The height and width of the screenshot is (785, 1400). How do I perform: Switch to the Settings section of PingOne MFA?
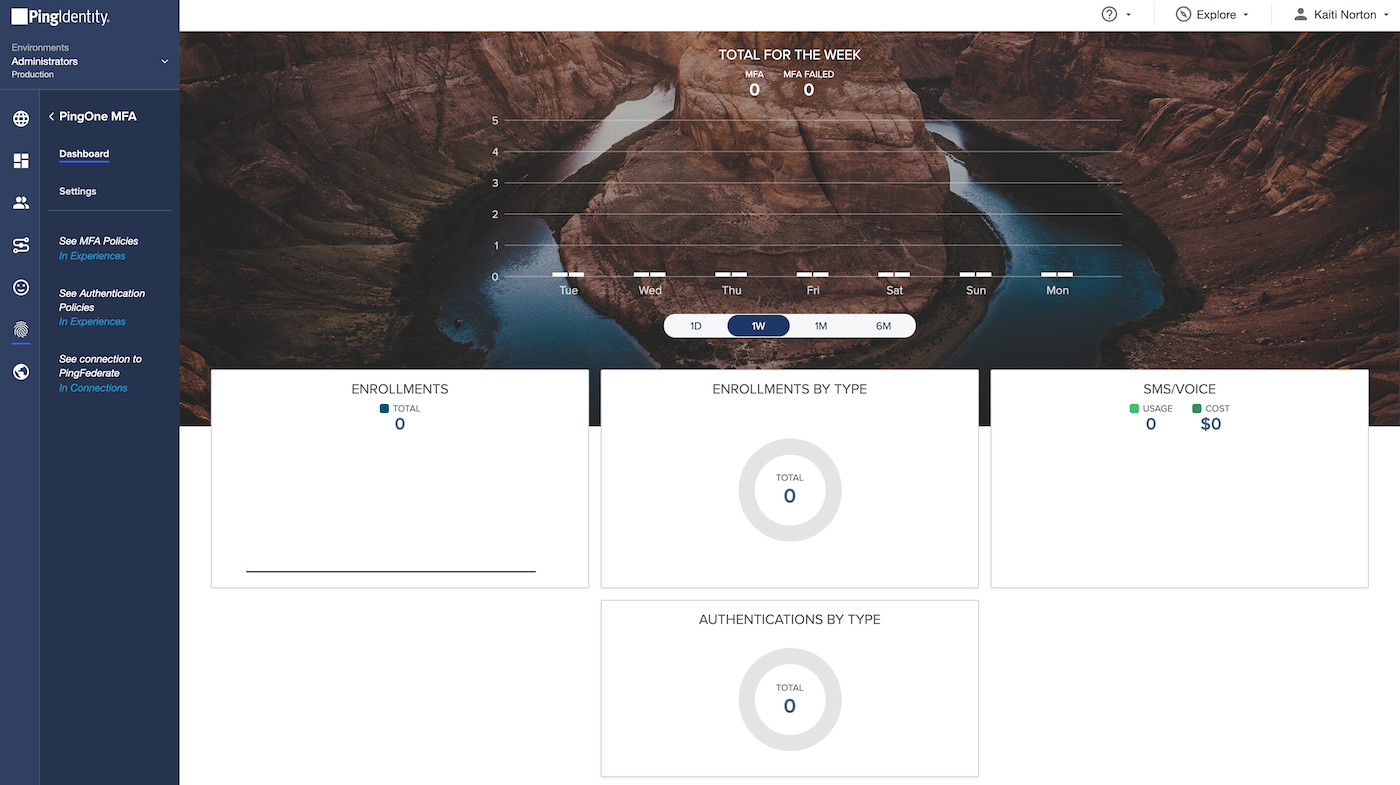(77, 191)
